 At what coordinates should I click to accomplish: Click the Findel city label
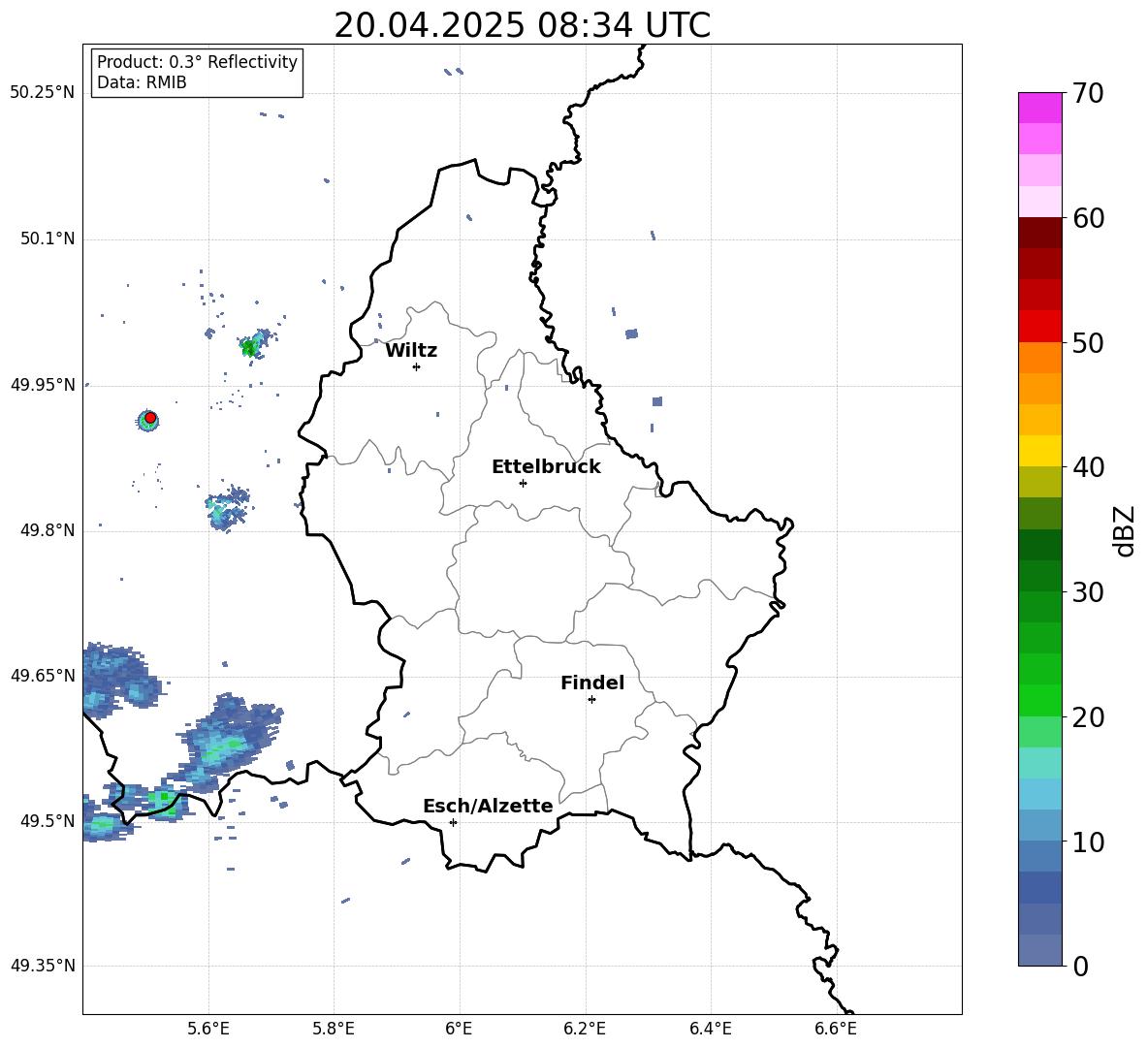coord(592,683)
